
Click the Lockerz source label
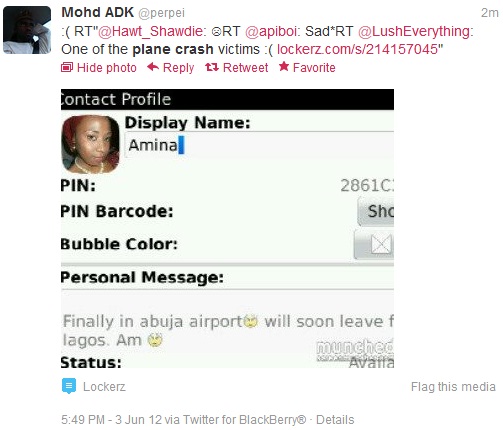[x=104, y=387]
